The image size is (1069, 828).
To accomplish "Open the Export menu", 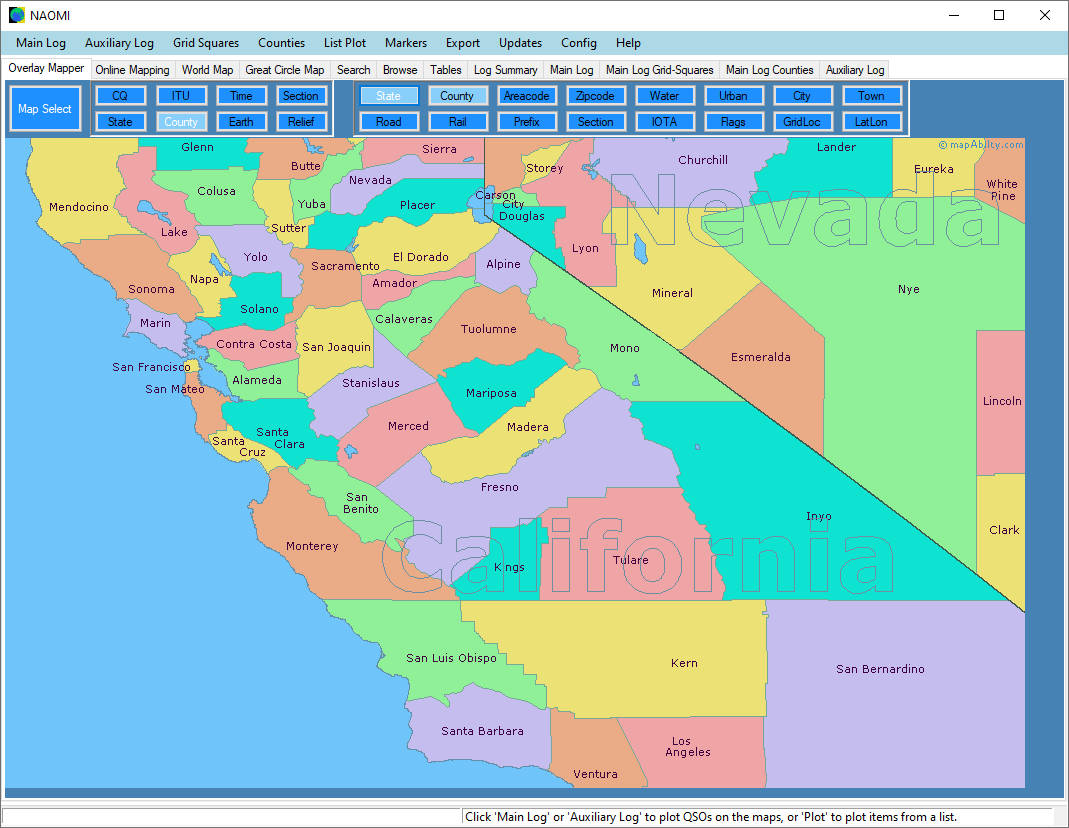I will click(x=463, y=43).
